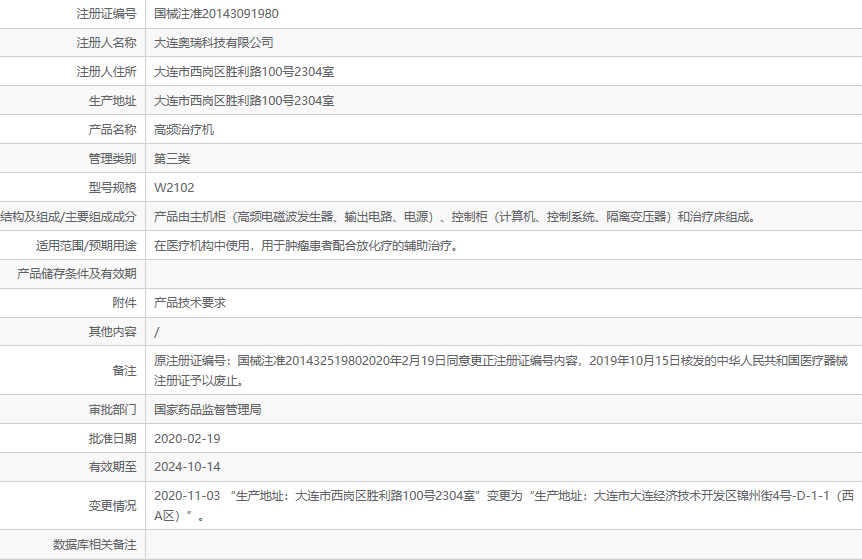
Task: Click the intended use text 在医疗机构中使用
Action: coord(307,246)
